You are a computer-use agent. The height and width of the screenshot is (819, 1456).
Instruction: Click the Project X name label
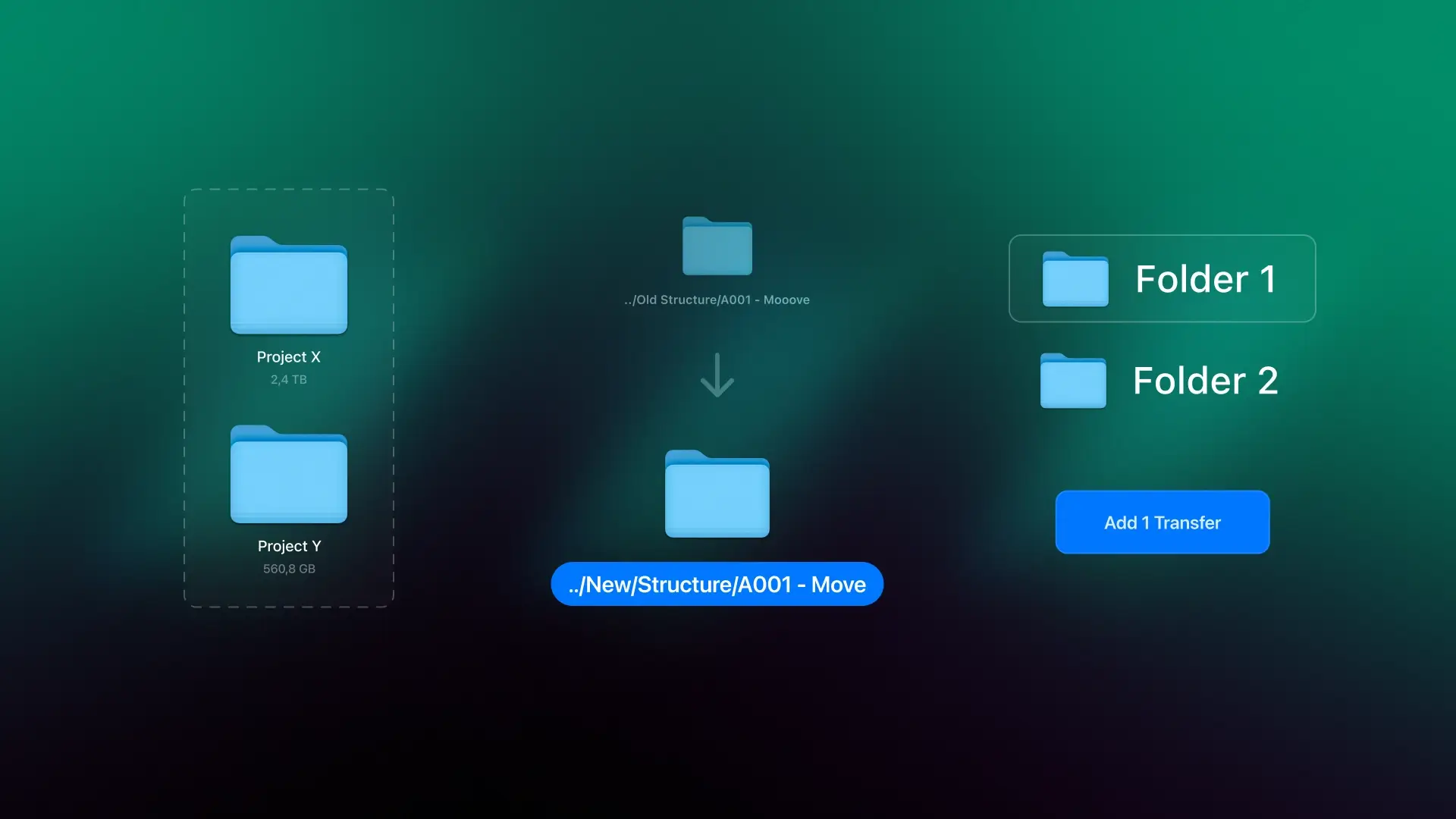click(x=289, y=357)
